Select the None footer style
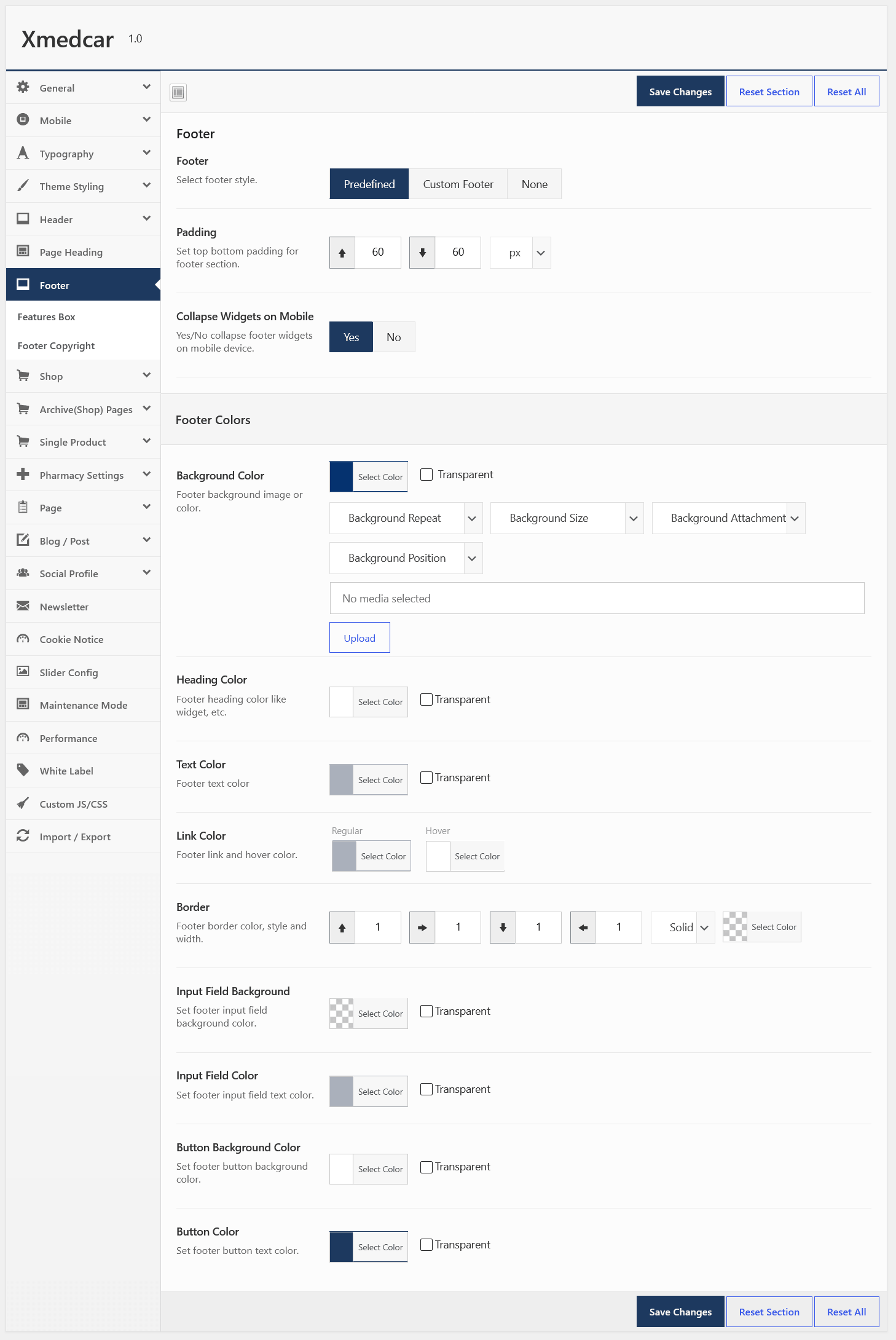Viewport: 896px width, 1340px height. click(x=535, y=184)
